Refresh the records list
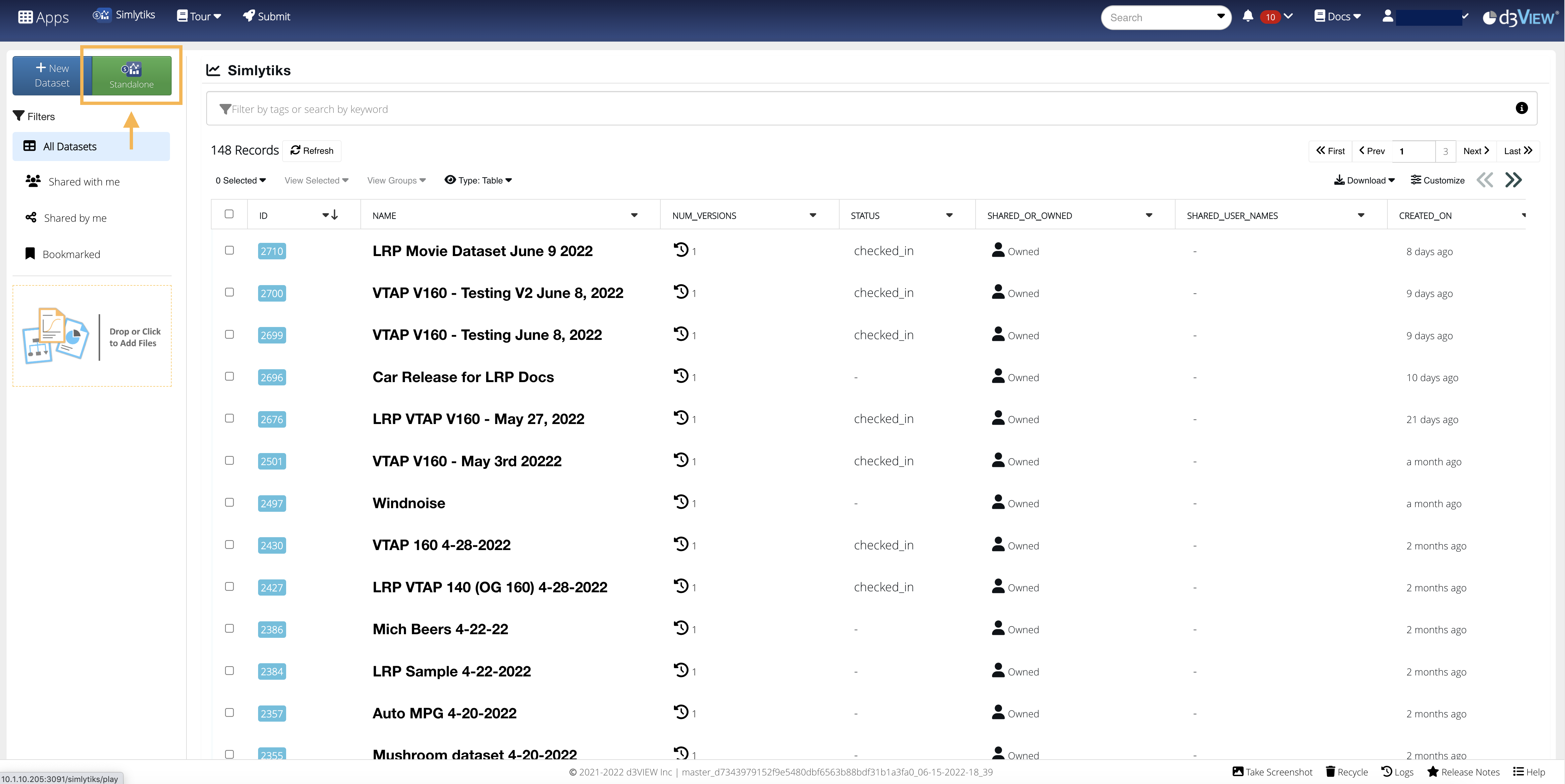This screenshot has width=1565, height=784. [312, 150]
